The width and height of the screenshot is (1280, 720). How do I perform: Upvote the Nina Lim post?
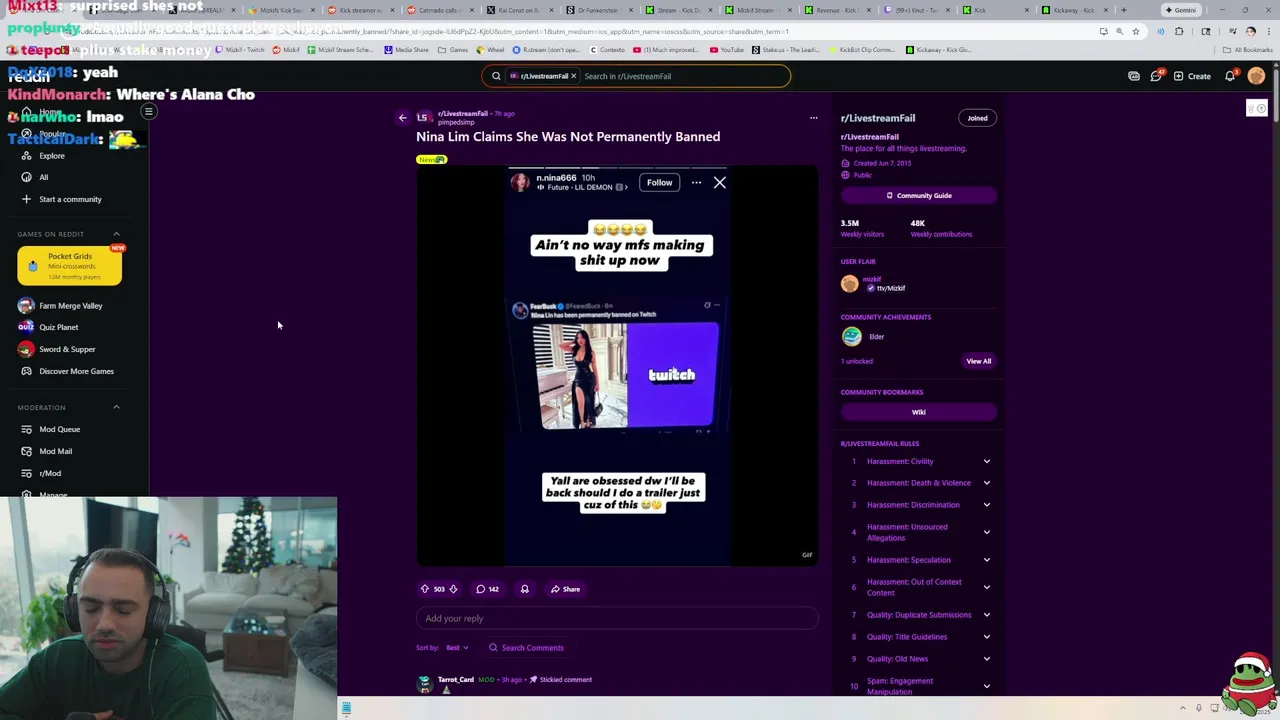[424, 589]
